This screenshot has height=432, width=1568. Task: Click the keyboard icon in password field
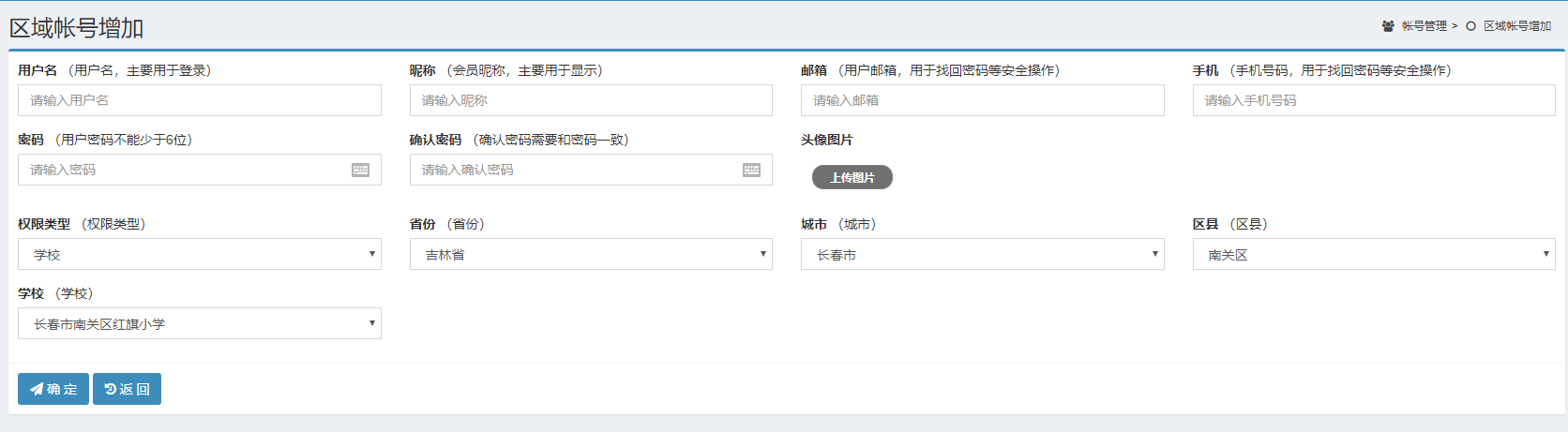tap(360, 170)
